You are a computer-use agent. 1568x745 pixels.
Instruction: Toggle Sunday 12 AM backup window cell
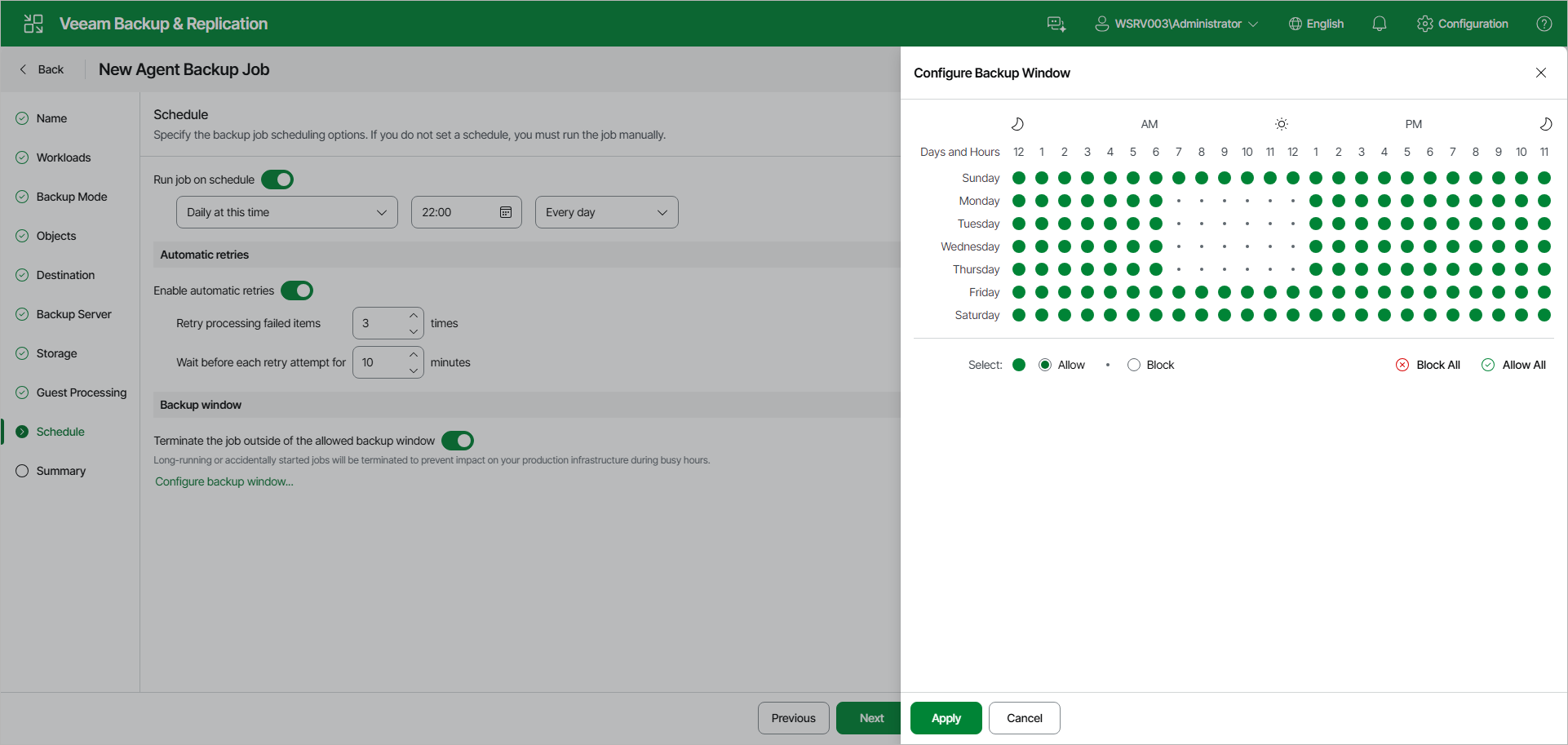click(1019, 178)
